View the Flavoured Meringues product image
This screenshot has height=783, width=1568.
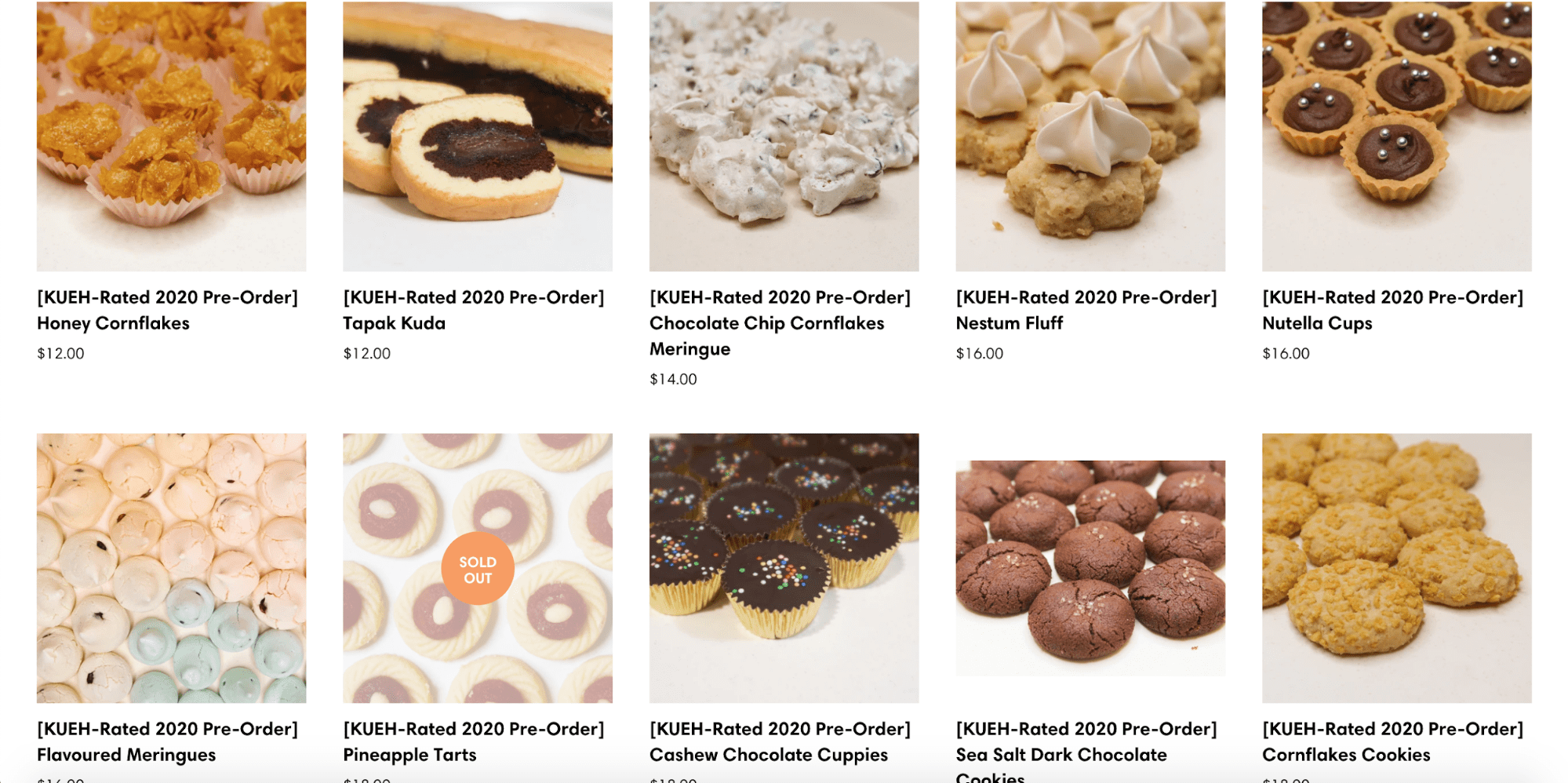pyautogui.click(x=171, y=568)
